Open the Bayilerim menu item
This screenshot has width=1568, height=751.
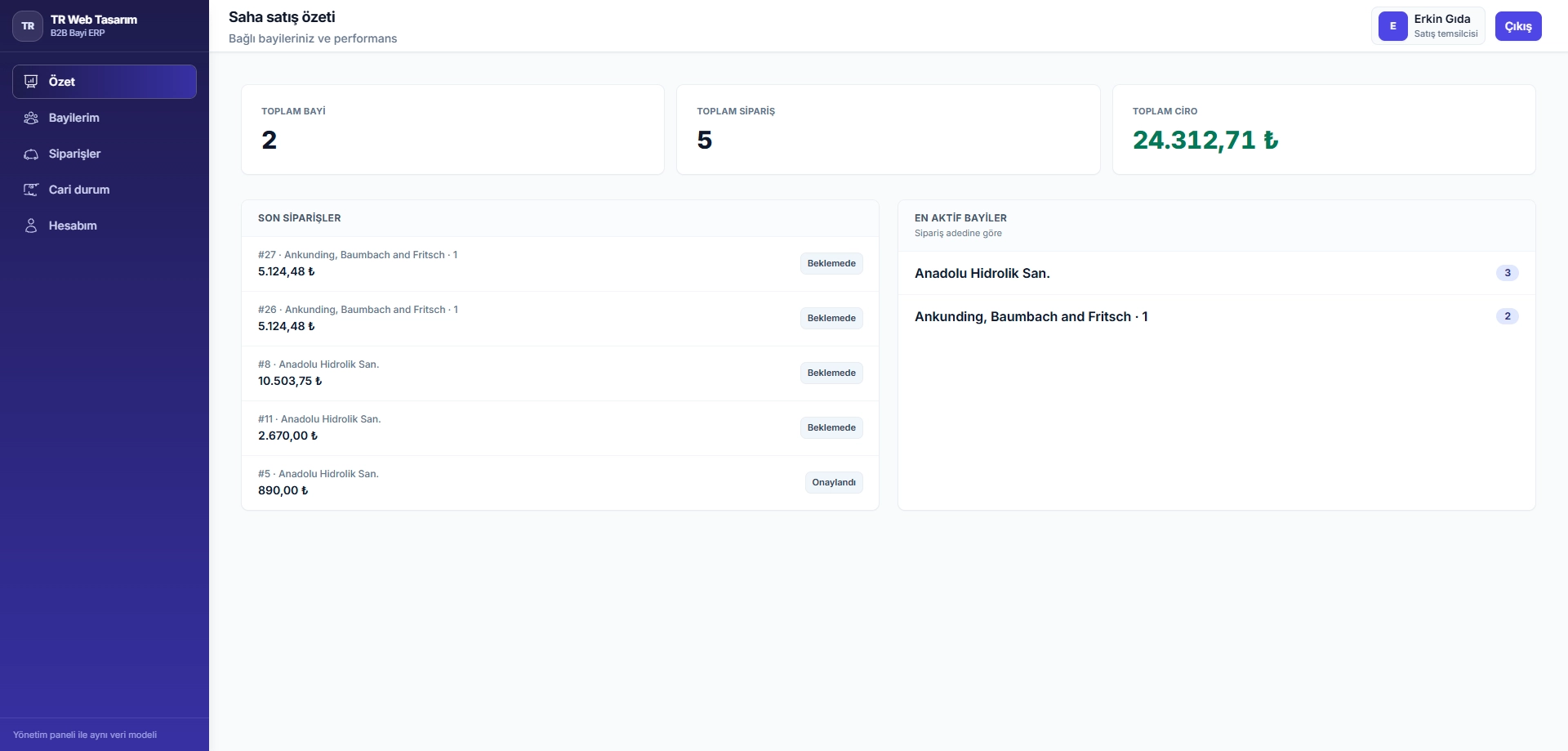point(73,118)
